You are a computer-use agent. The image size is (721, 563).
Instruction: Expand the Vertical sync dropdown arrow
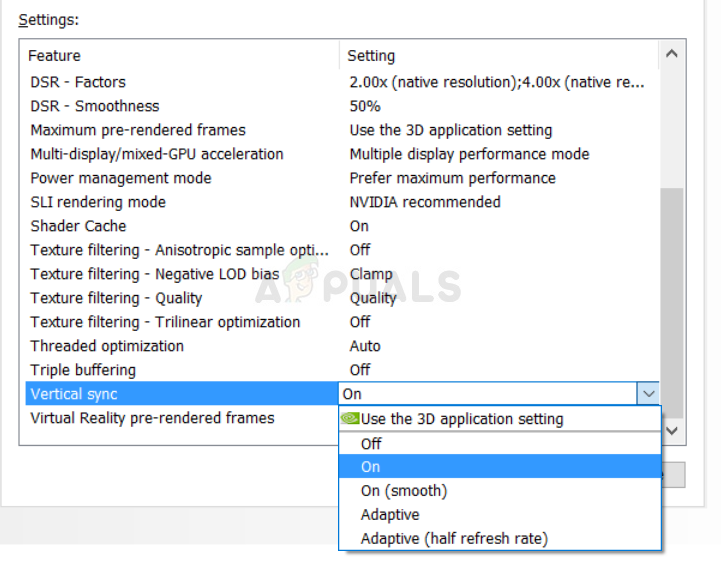tap(649, 394)
